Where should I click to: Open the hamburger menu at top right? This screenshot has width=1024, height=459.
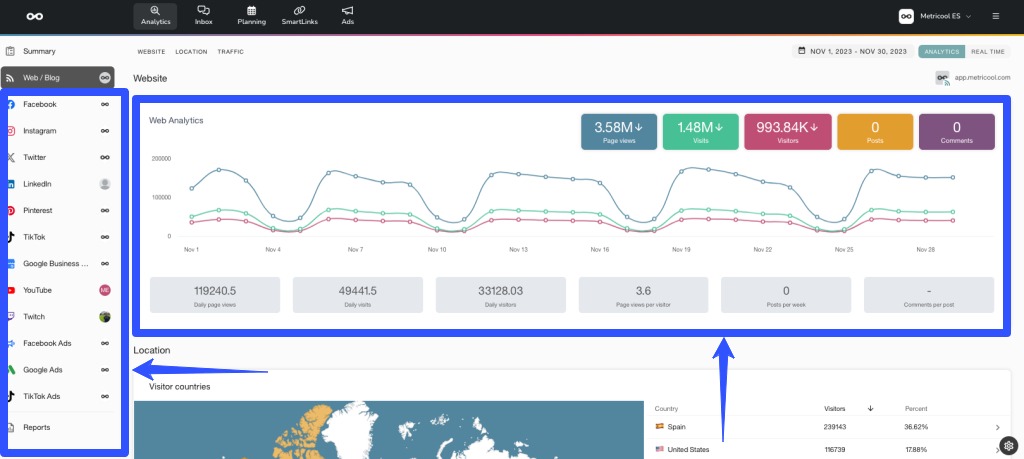point(995,16)
